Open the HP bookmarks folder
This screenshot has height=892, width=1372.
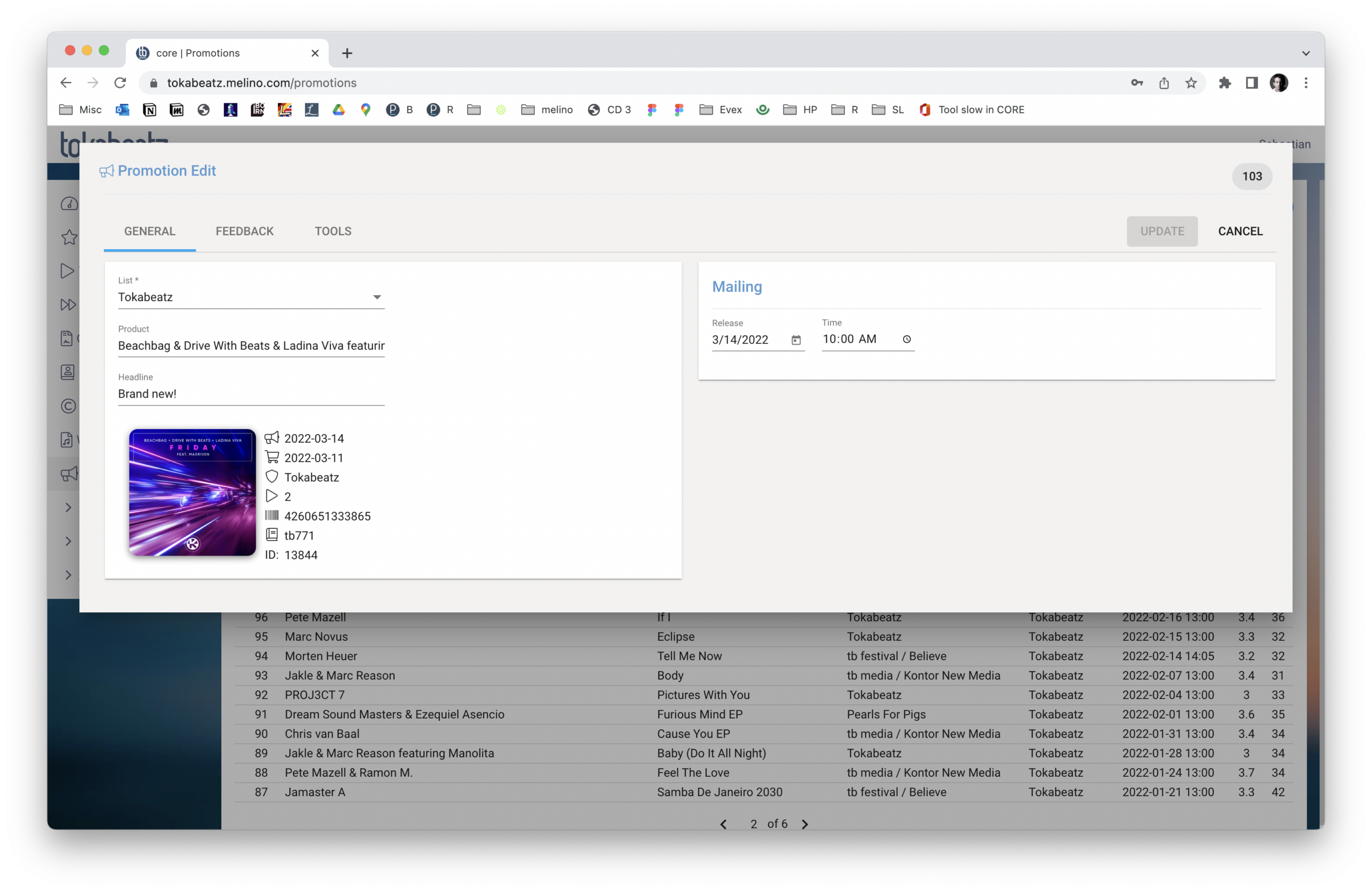[x=800, y=109]
